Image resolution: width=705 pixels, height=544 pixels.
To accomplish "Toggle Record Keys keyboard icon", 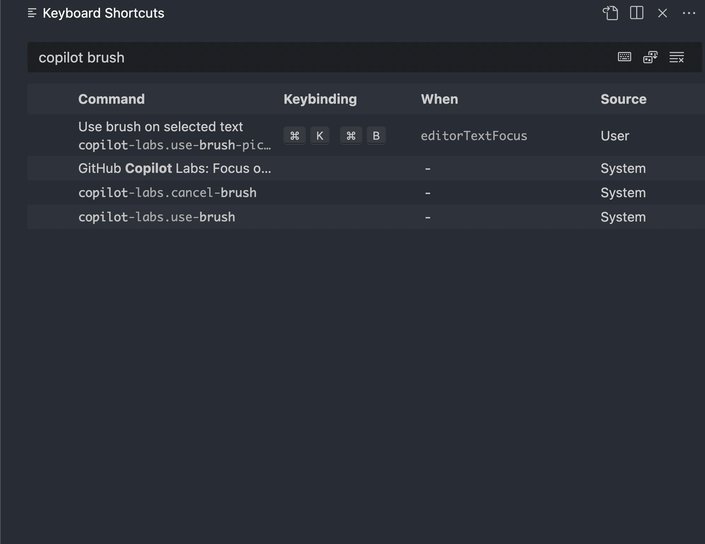I will [624, 57].
